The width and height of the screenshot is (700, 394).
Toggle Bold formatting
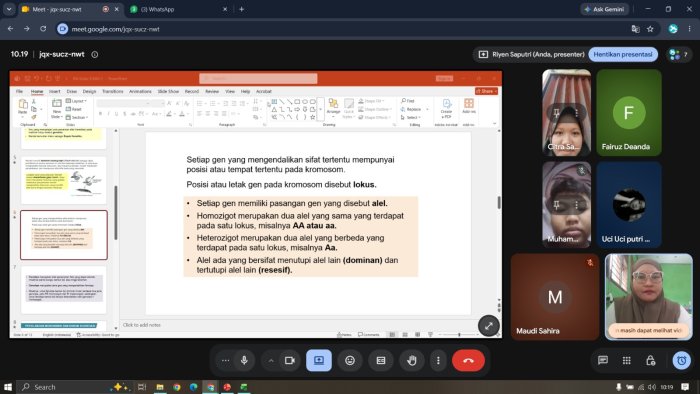(x=100, y=114)
